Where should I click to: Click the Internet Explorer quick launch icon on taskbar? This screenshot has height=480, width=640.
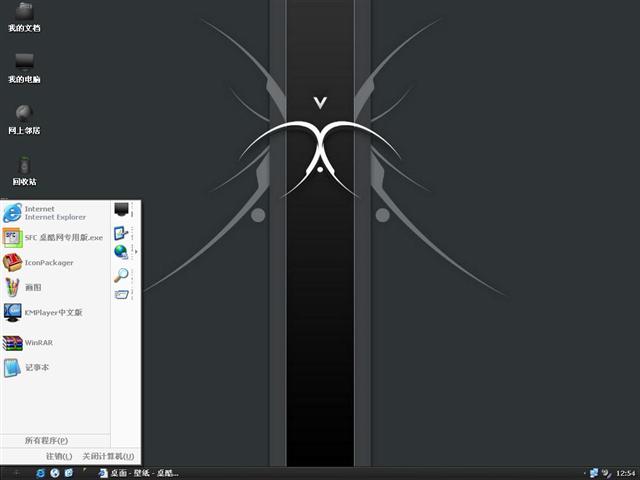[40, 473]
